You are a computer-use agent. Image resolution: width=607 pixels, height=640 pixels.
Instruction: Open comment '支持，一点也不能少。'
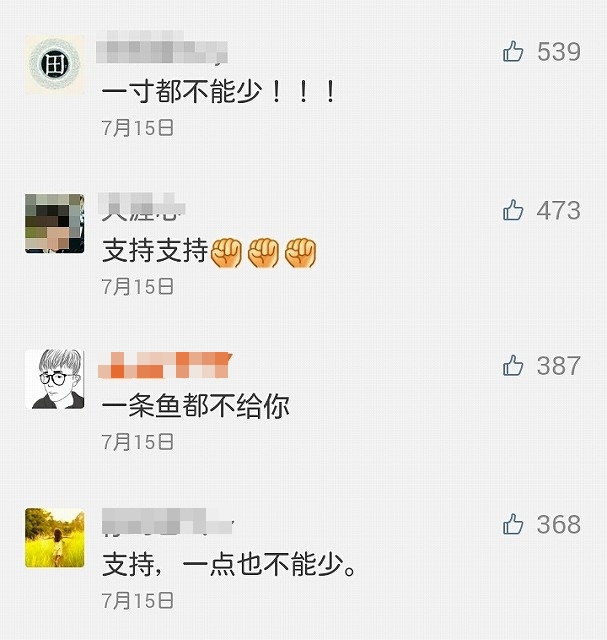tap(229, 564)
